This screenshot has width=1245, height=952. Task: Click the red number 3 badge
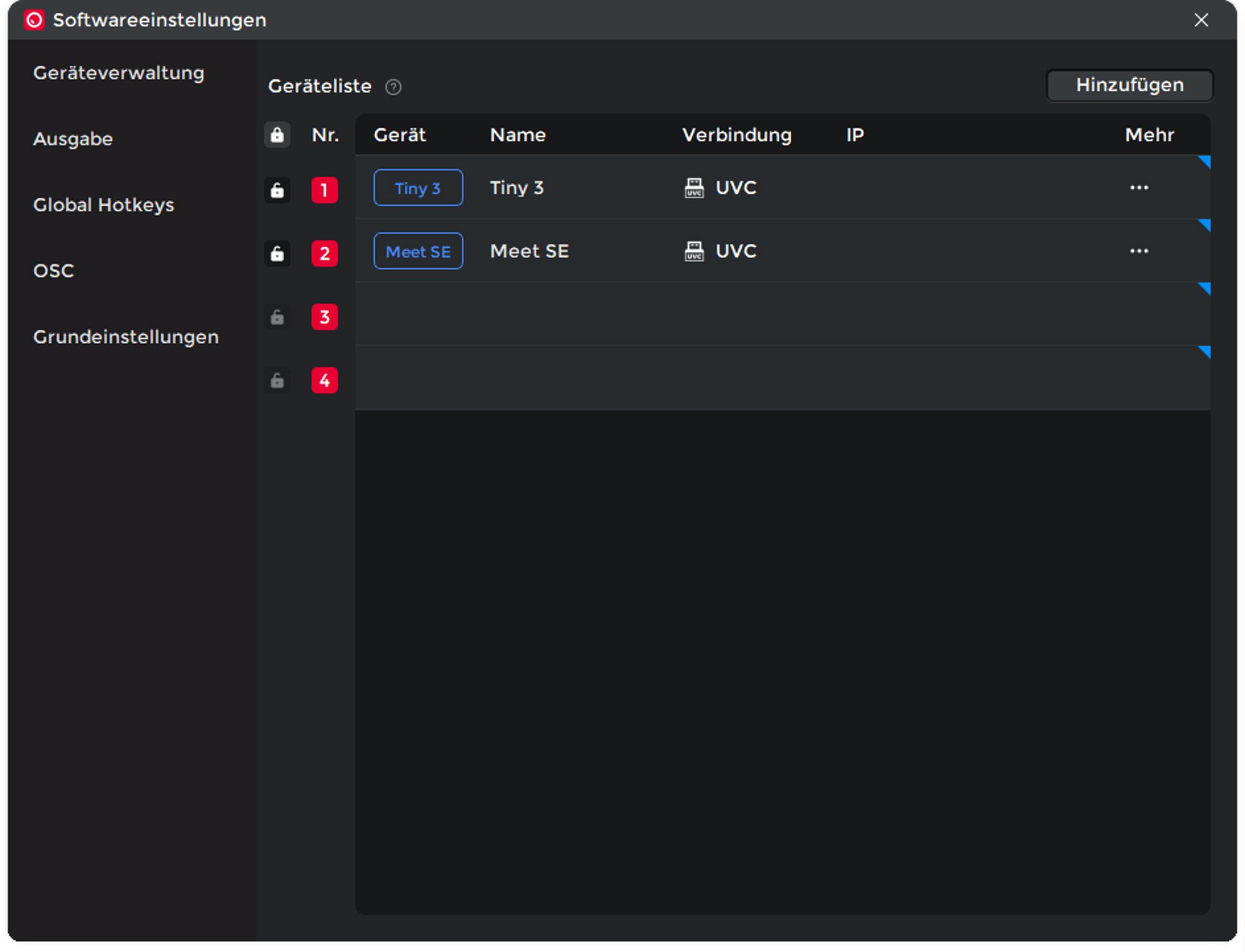[x=324, y=317]
